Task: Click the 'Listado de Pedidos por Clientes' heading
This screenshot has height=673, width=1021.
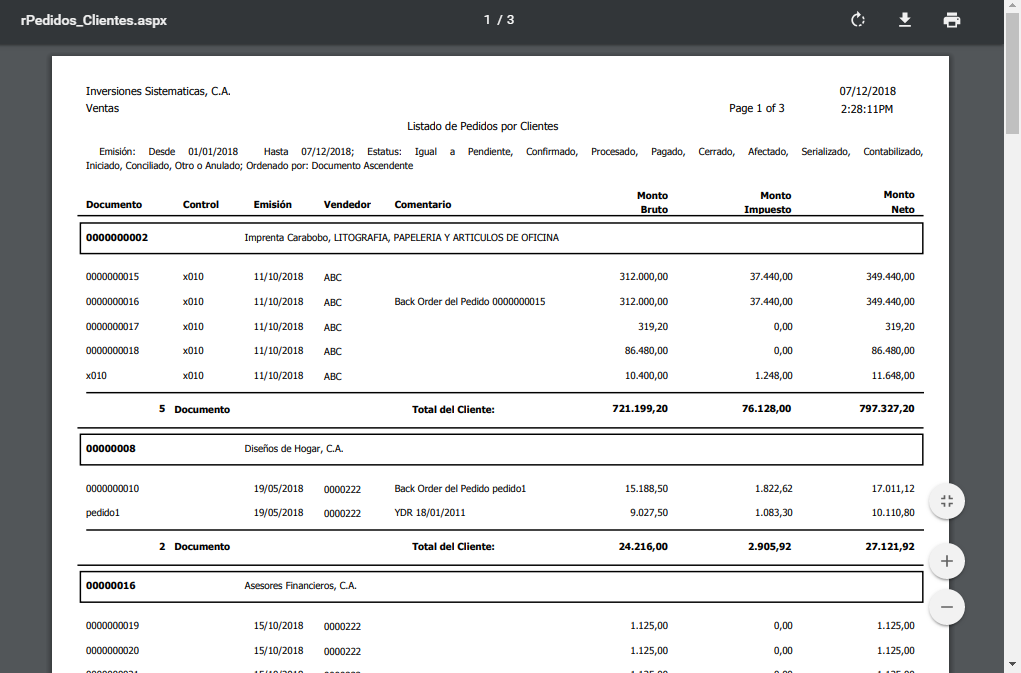Action: 482,126
